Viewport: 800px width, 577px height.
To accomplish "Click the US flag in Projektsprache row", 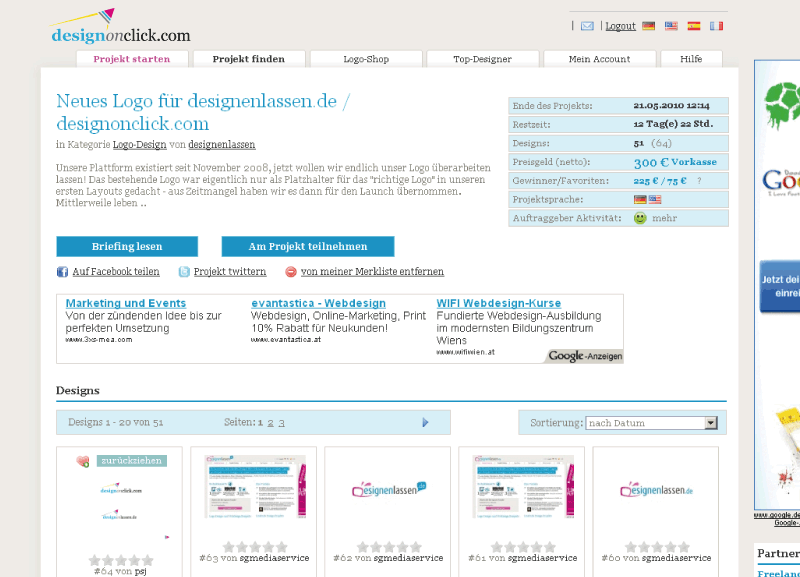I will 655,199.
